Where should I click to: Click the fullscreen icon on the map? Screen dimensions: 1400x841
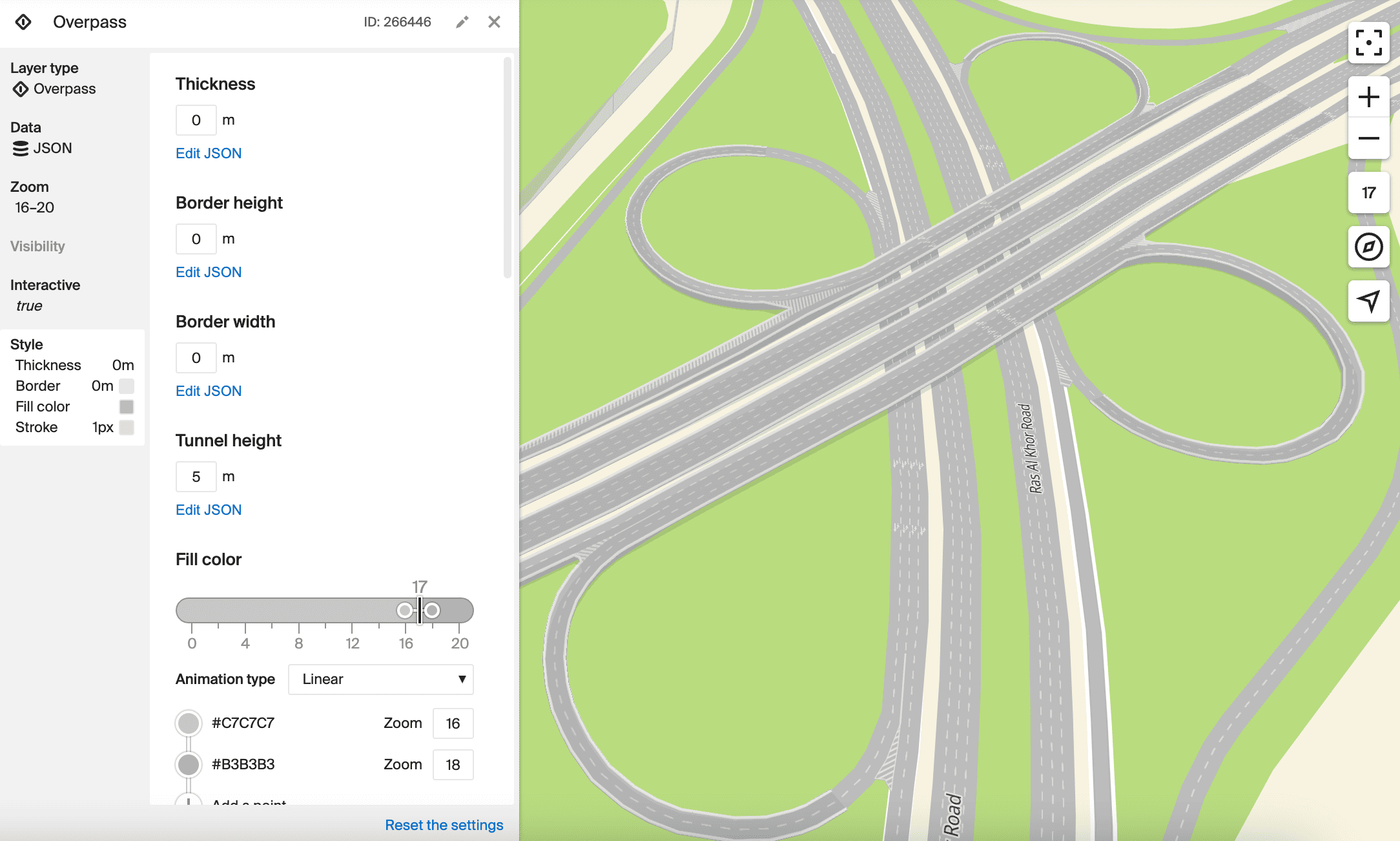pyautogui.click(x=1368, y=43)
